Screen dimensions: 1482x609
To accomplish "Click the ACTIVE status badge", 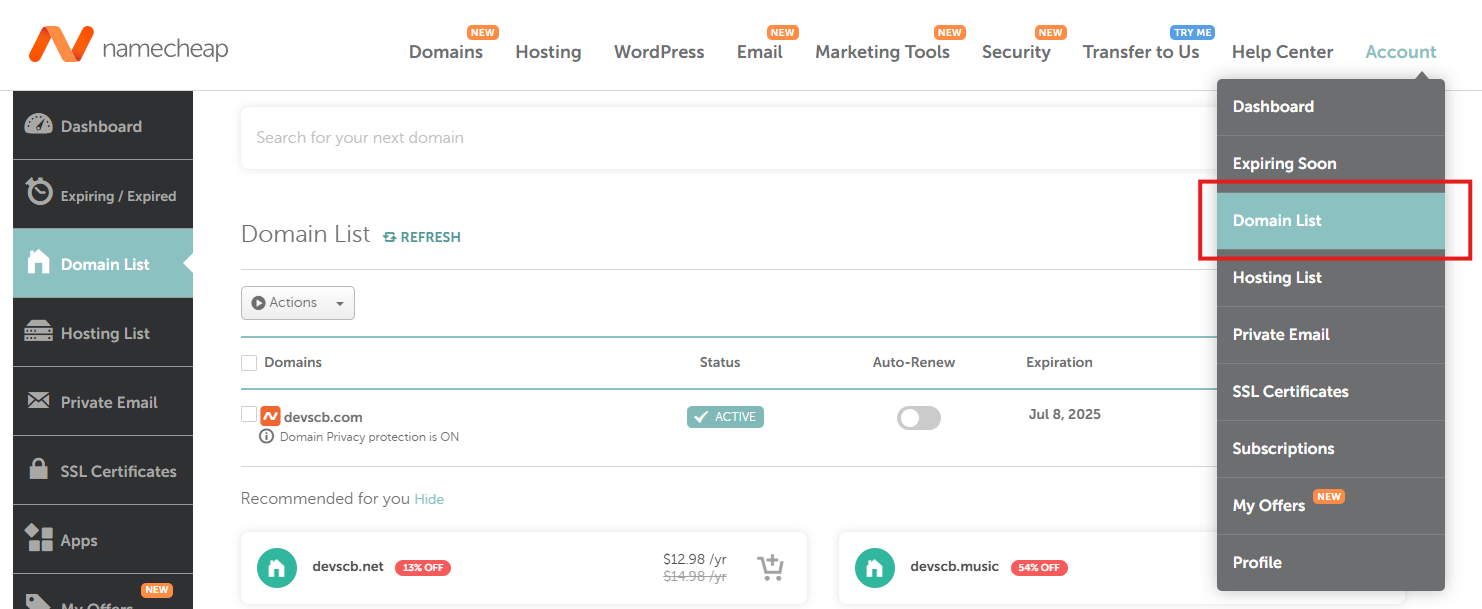I will (x=725, y=417).
